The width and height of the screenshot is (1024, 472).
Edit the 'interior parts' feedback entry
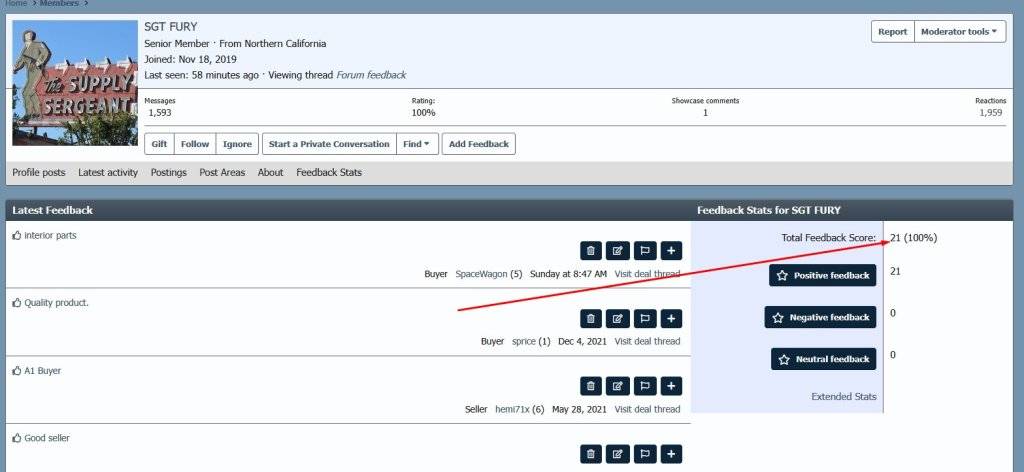[x=618, y=251]
